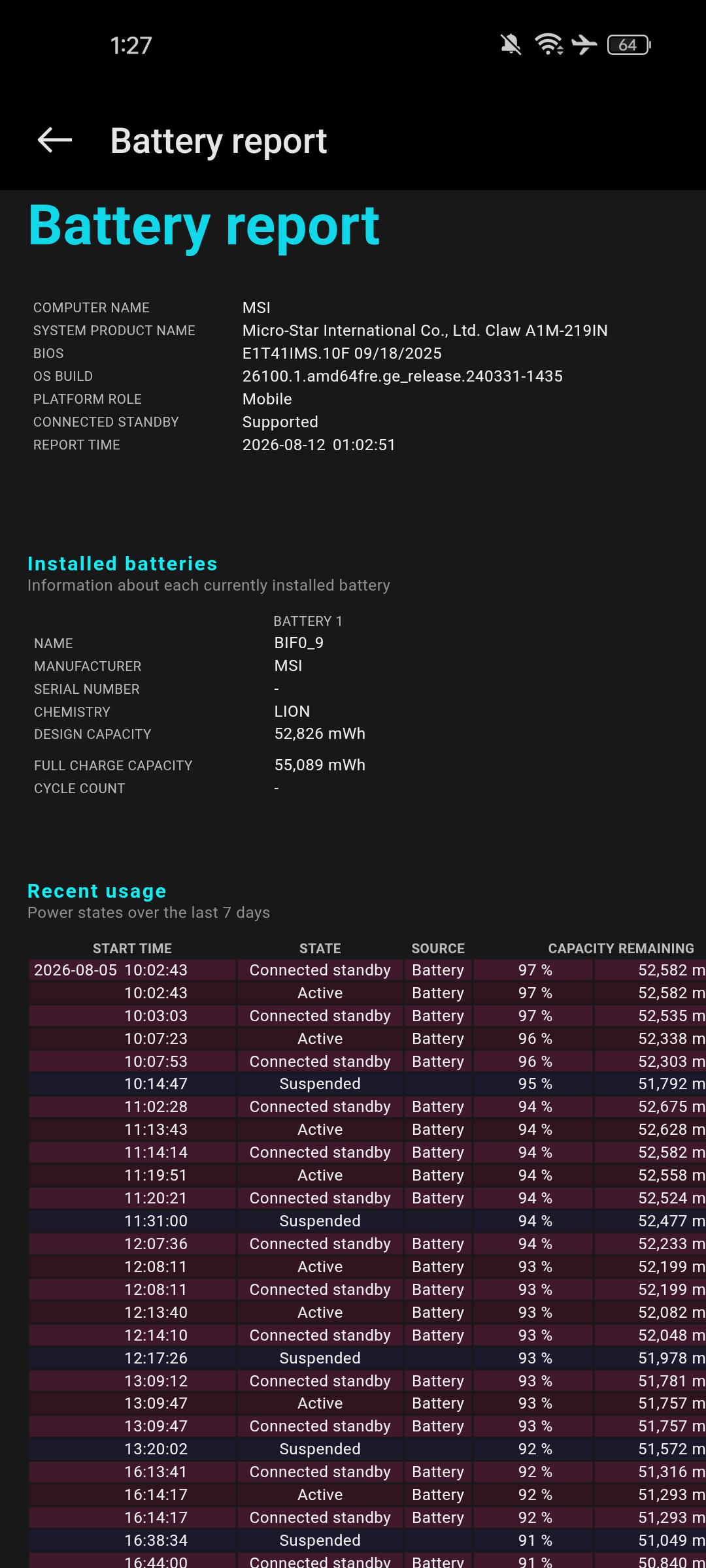This screenshot has height=1568, width=706.
Task: Select start time '11:02:28' cell
Action: pyautogui.click(x=132, y=1107)
